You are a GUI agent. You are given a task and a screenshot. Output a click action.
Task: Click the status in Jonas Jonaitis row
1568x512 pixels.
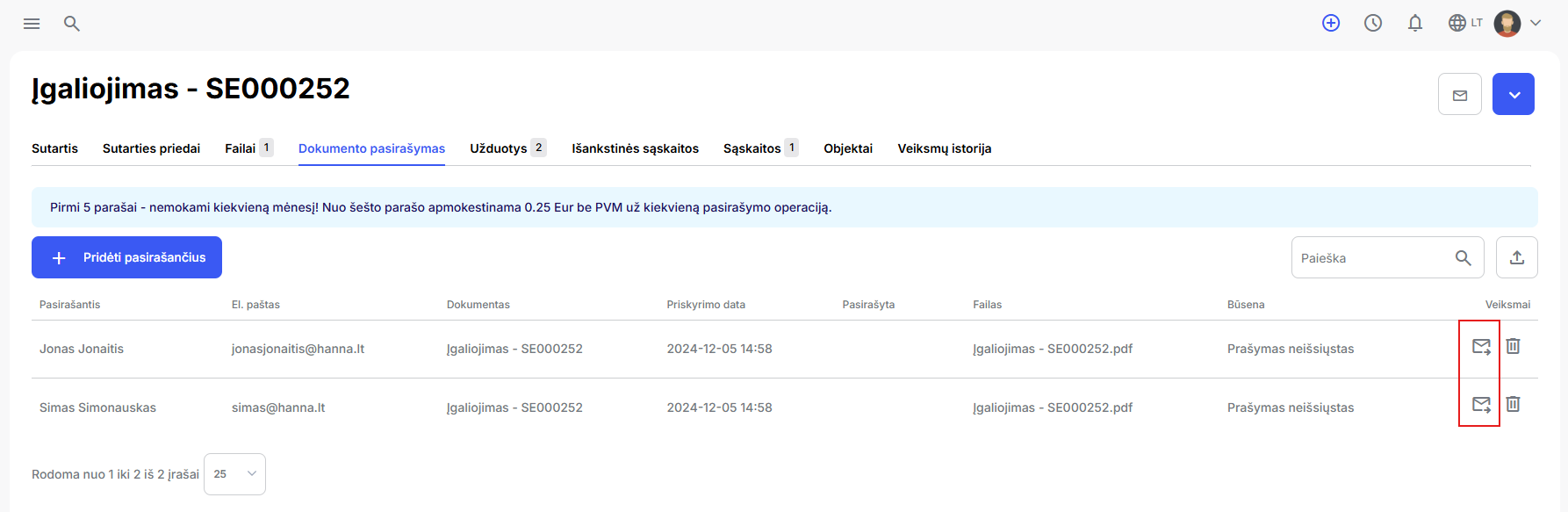(x=1291, y=349)
